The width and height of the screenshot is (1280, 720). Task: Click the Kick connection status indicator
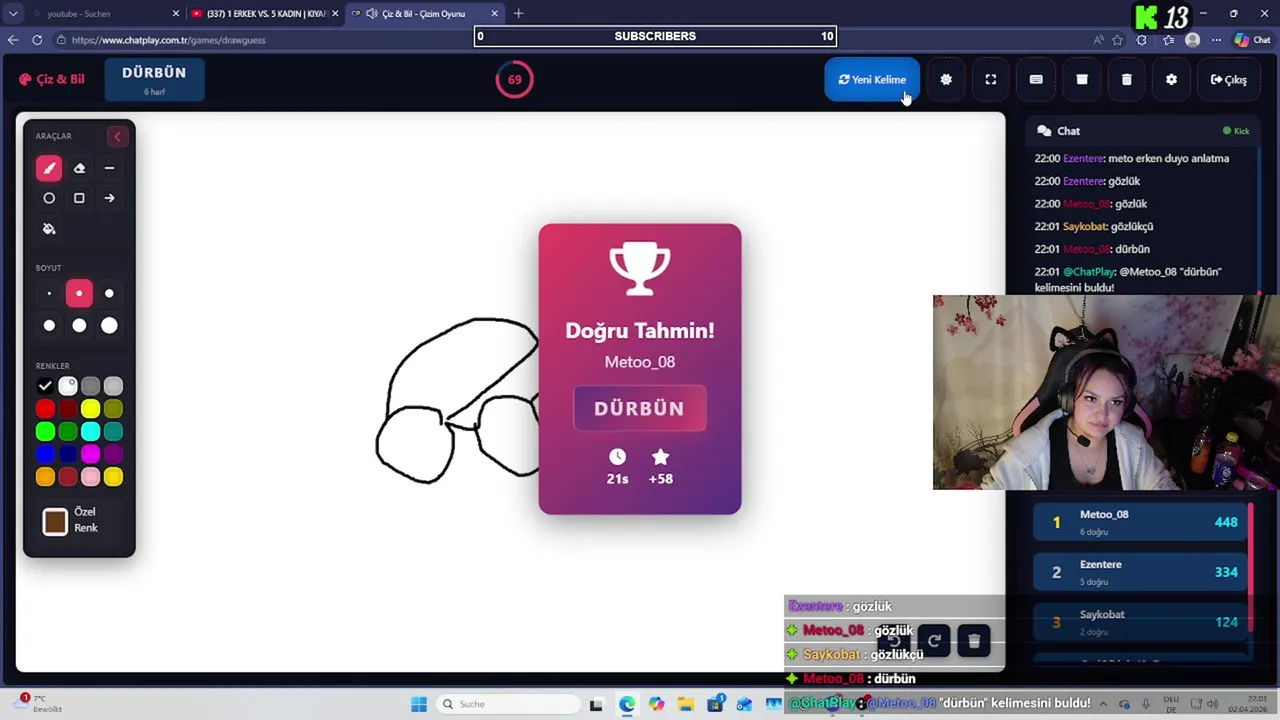tap(1236, 131)
